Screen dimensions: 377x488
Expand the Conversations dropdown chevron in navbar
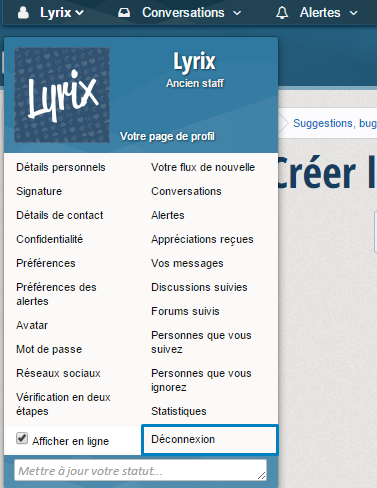(237, 13)
